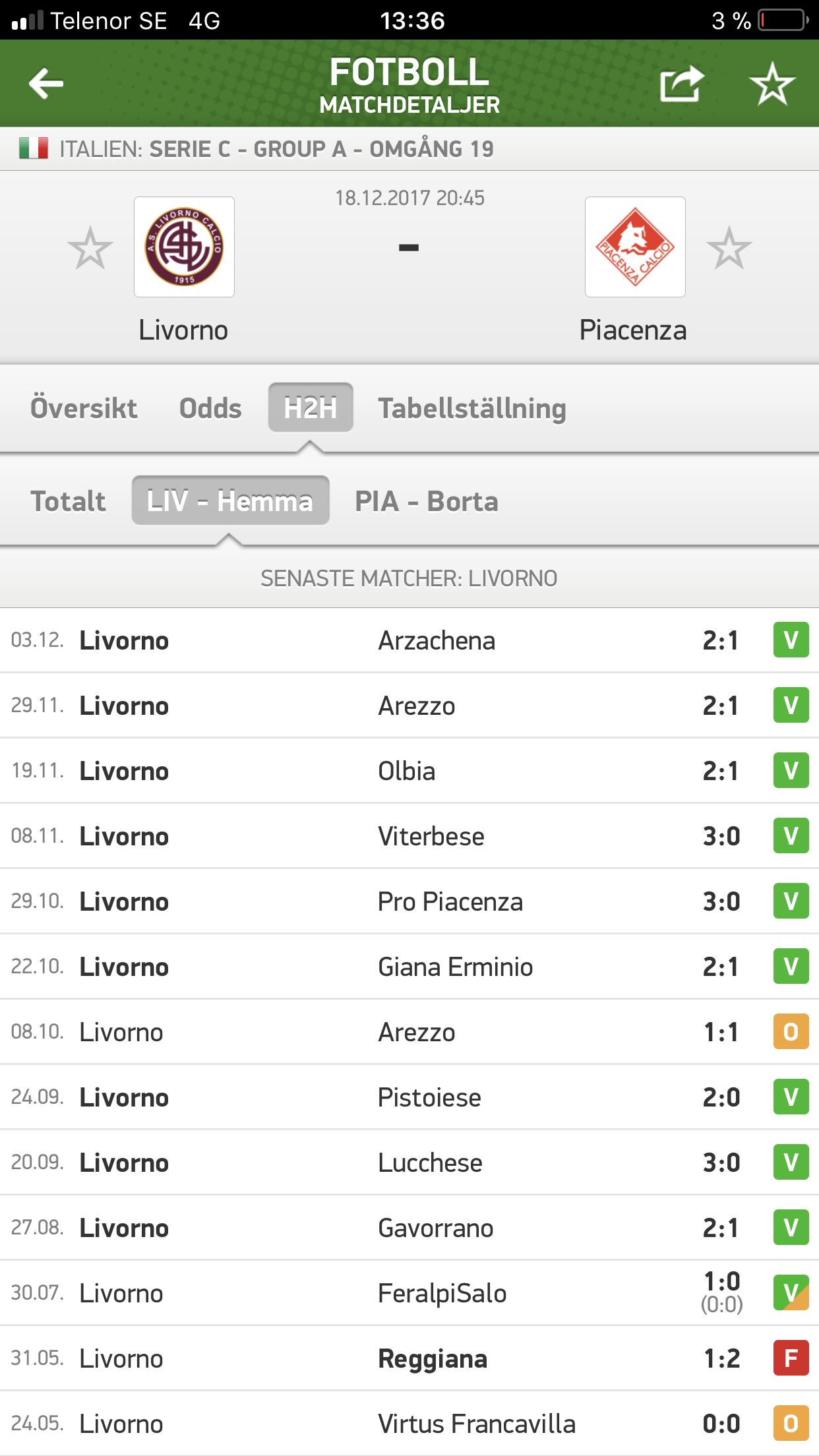This screenshot has width=819, height=1456.
Task: Open the Tabellställning tab
Action: pos(472,408)
